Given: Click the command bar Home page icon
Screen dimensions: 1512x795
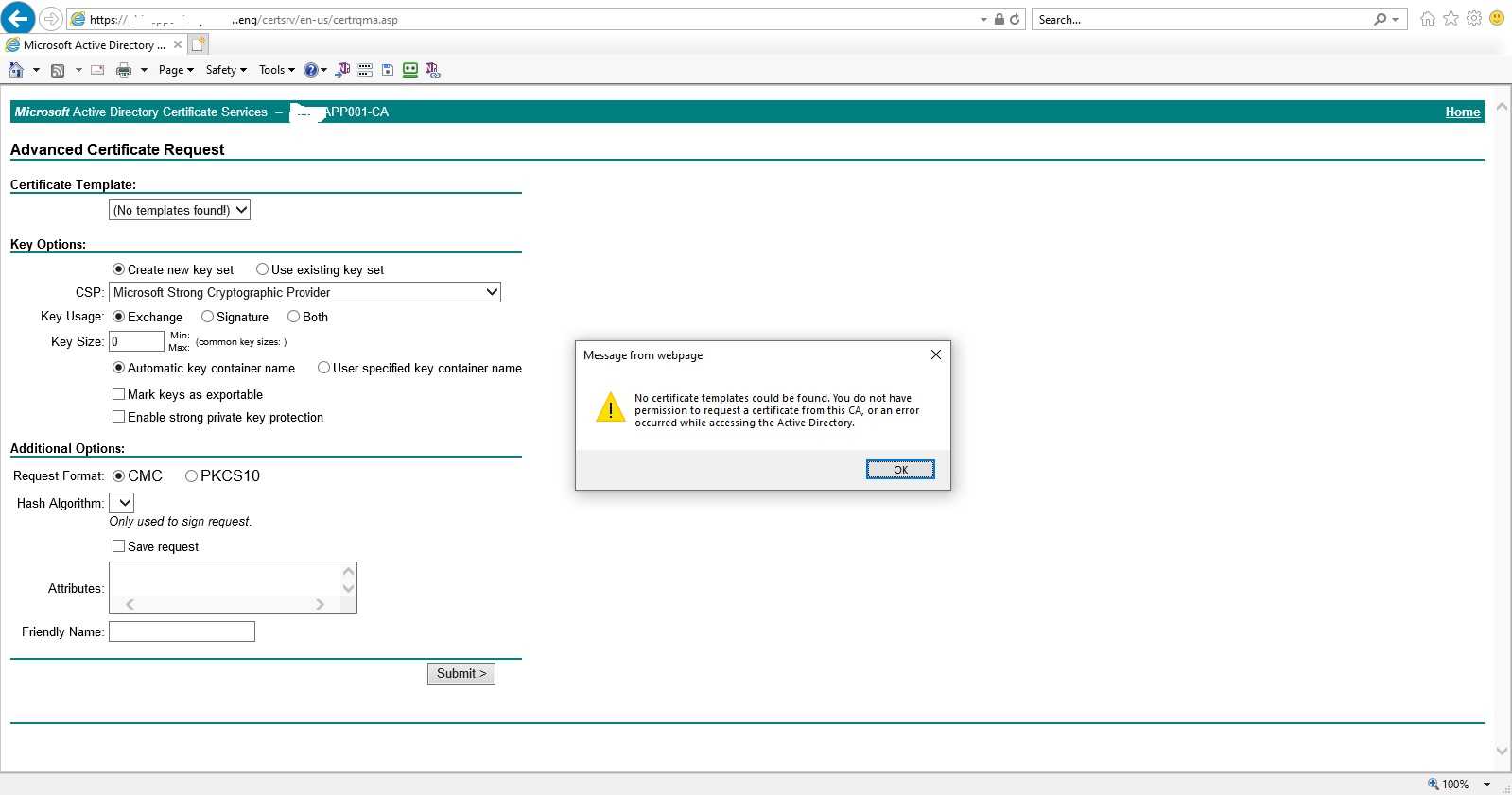Looking at the screenshot, I should pyautogui.click(x=16, y=70).
